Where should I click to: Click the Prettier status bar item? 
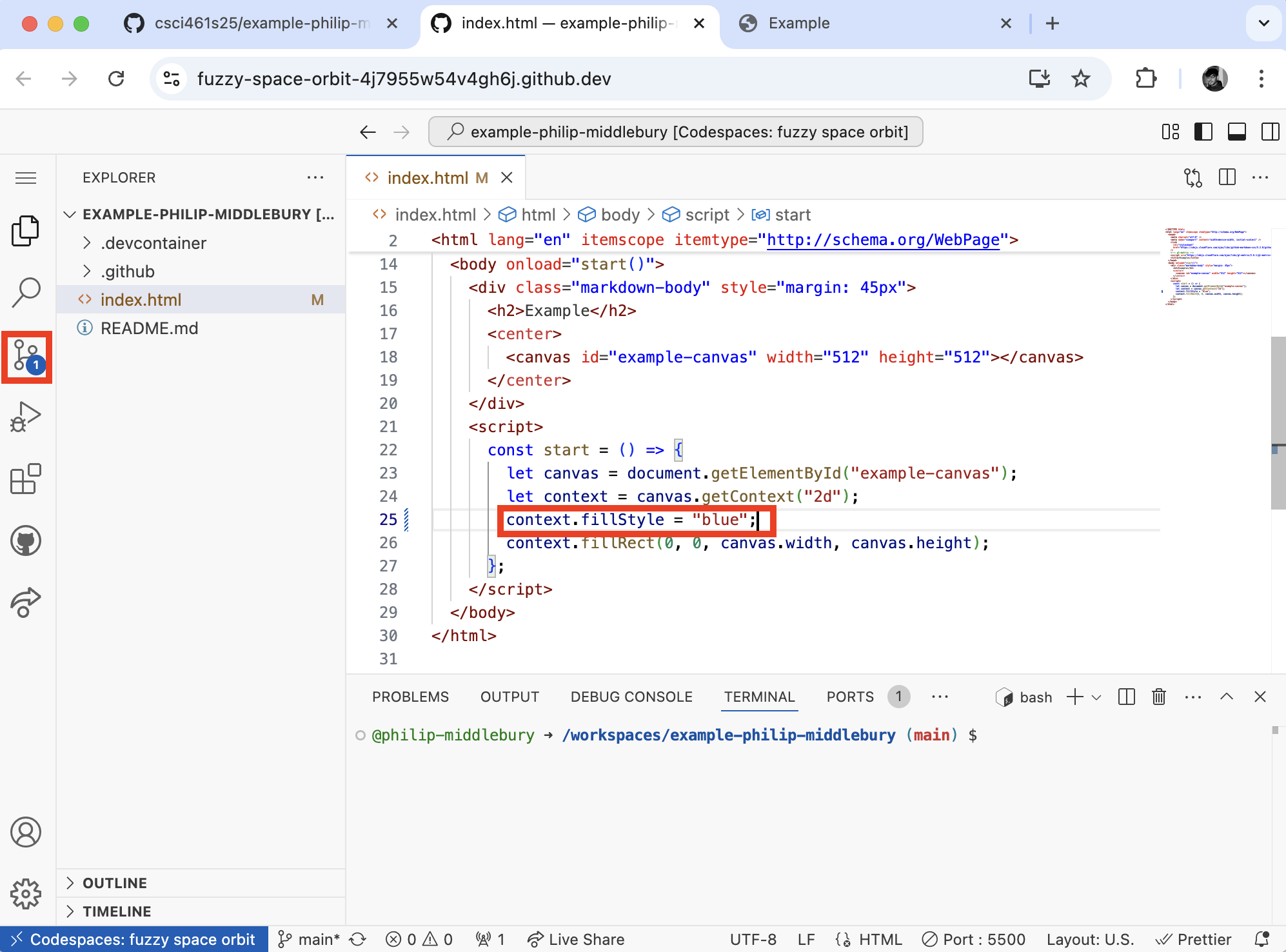click(x=1193, y=939)
